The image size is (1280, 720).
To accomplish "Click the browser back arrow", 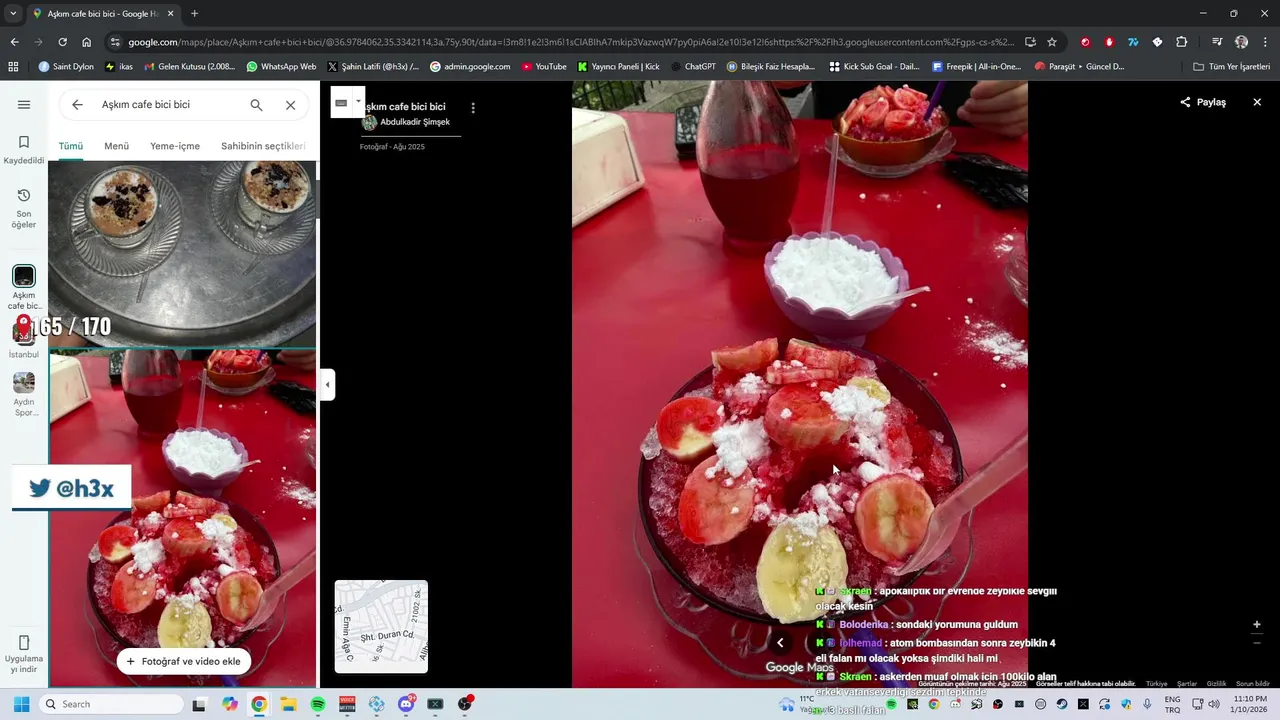I will pos(14,42).
